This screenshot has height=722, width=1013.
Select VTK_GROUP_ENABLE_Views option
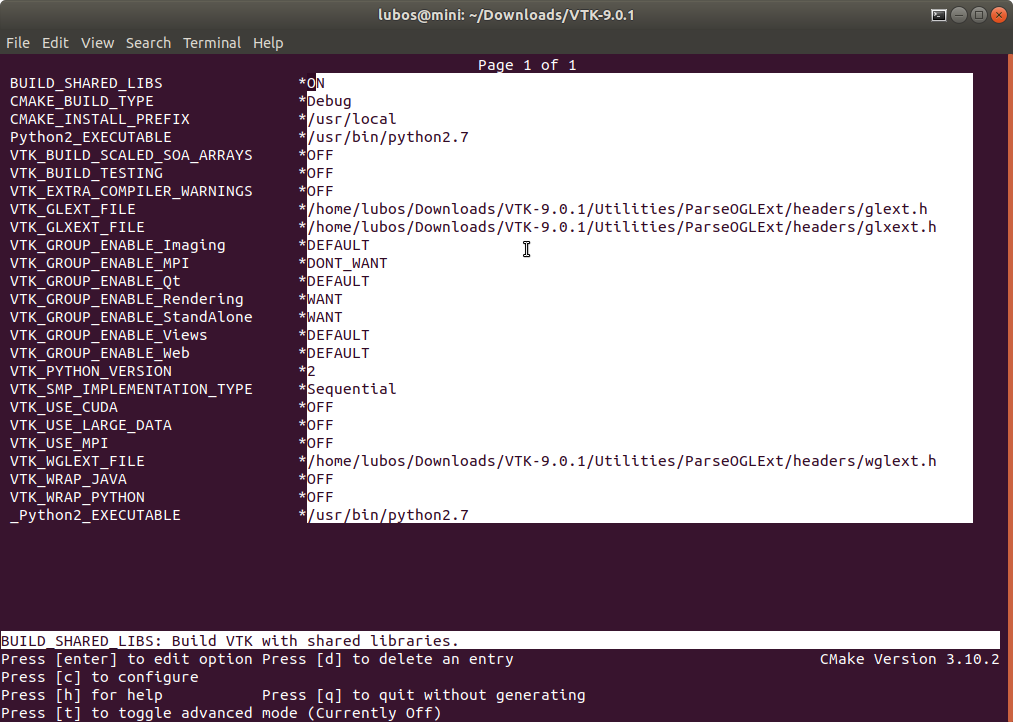point(109,336)
